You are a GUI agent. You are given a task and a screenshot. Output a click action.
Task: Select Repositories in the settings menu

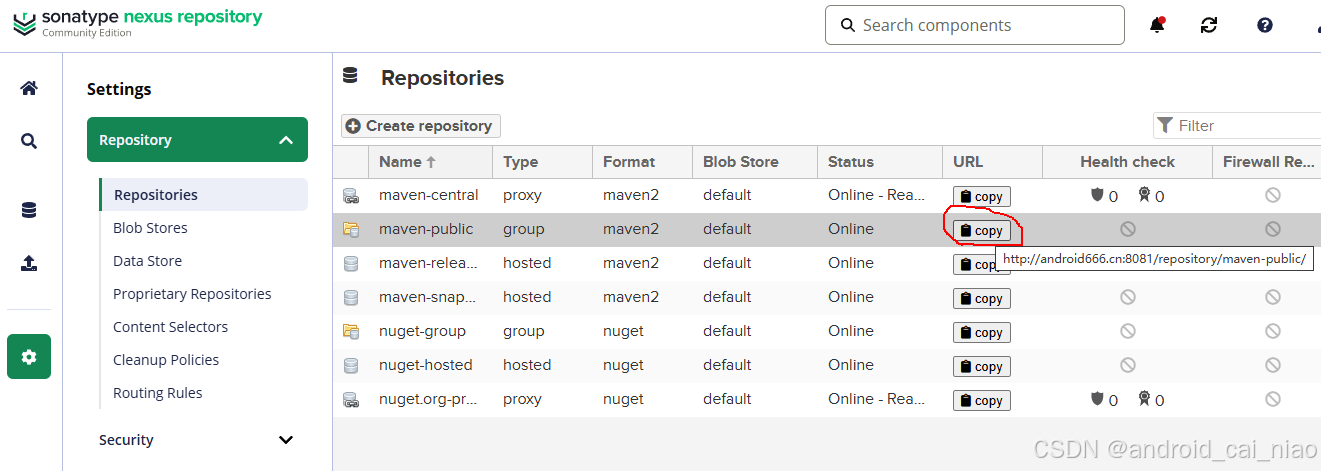click(203, 195)
